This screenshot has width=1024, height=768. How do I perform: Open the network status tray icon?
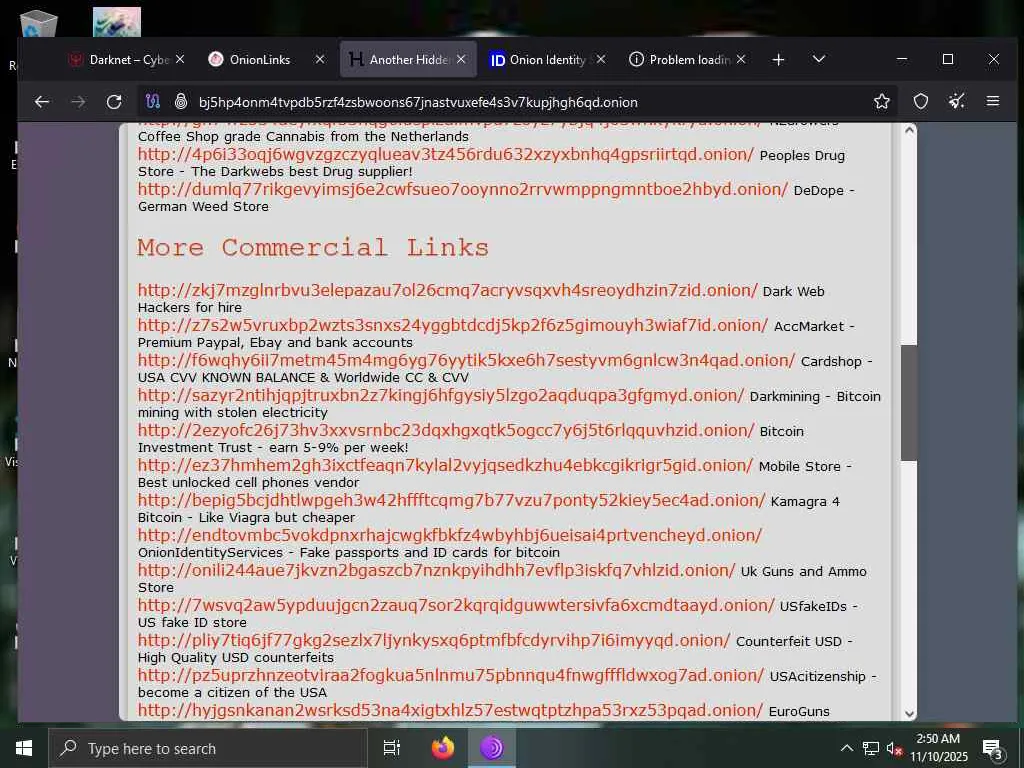click(x=871, y=748)
